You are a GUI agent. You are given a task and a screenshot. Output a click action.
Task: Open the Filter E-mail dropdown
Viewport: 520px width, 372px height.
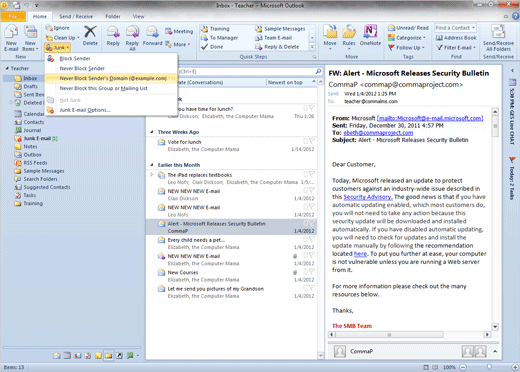pyautogui.click(x=456, y=48)
